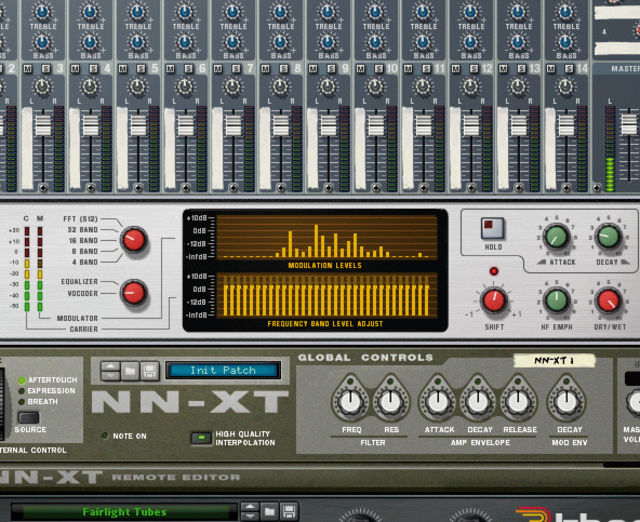Click the NN-XT Filter Res knob
Image resolution: width=640 pixels, height=522 pixels.
point(390,402)
